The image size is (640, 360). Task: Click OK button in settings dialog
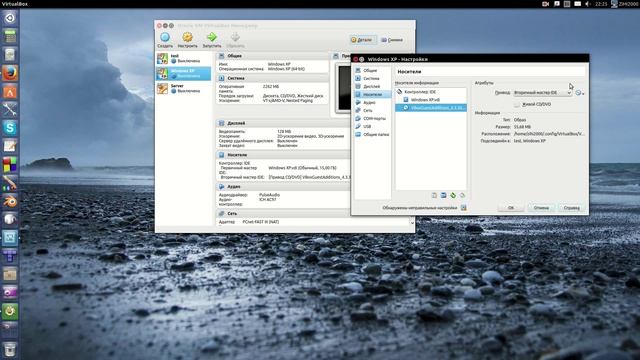pyautogui.click(x=511, y=208)
